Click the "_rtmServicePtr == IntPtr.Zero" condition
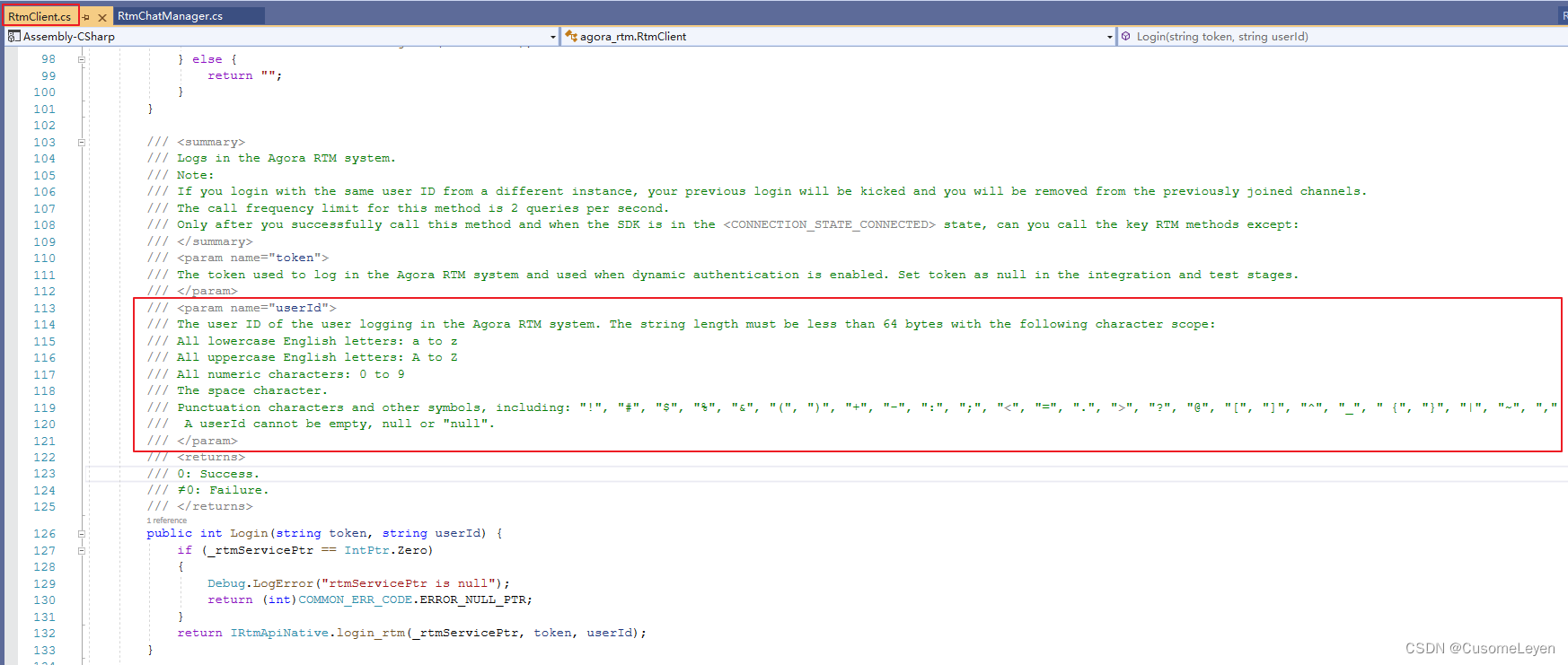 pos(317,550)
